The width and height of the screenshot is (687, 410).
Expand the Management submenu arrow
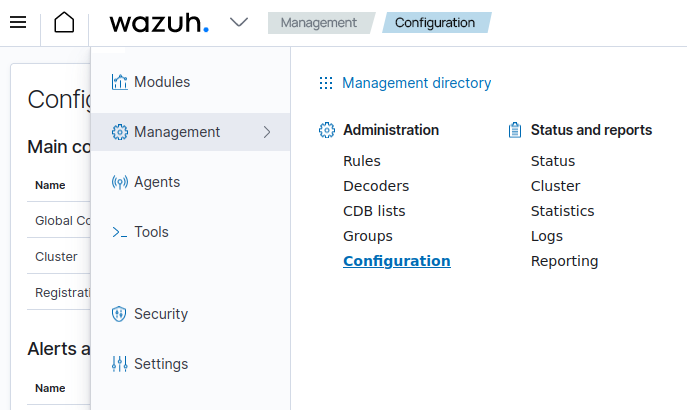[x=267, y=132]
